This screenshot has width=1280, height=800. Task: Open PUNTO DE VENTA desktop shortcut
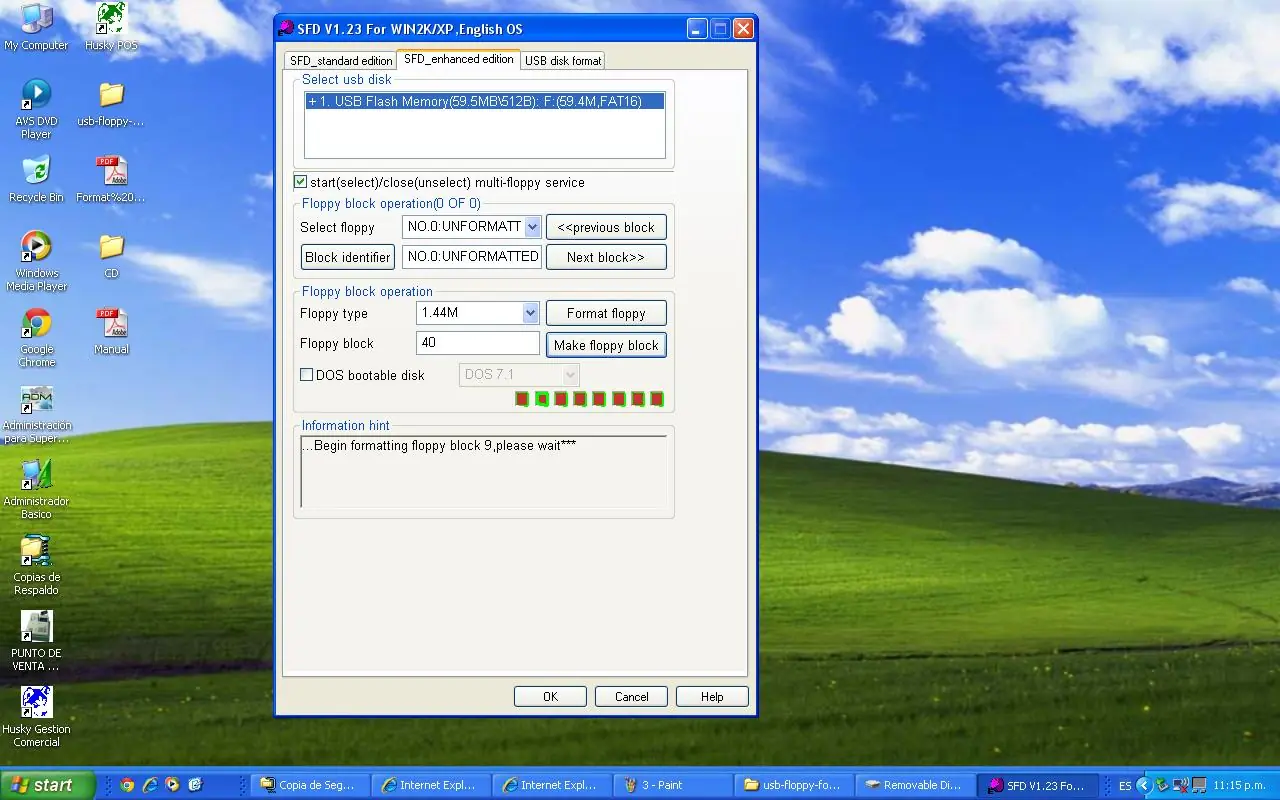coord(36,641)
